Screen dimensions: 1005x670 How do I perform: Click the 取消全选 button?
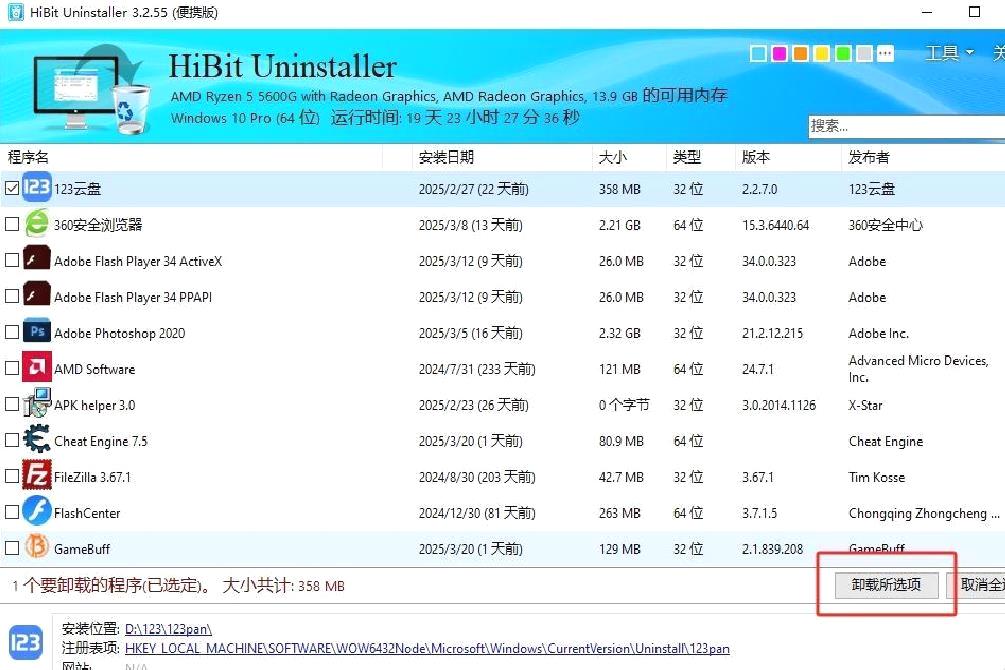coord(976,585)
